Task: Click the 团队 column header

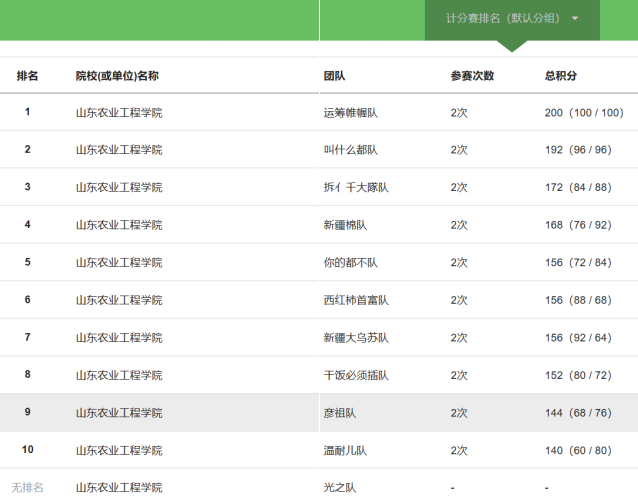Action: click(x=334, y=76)
